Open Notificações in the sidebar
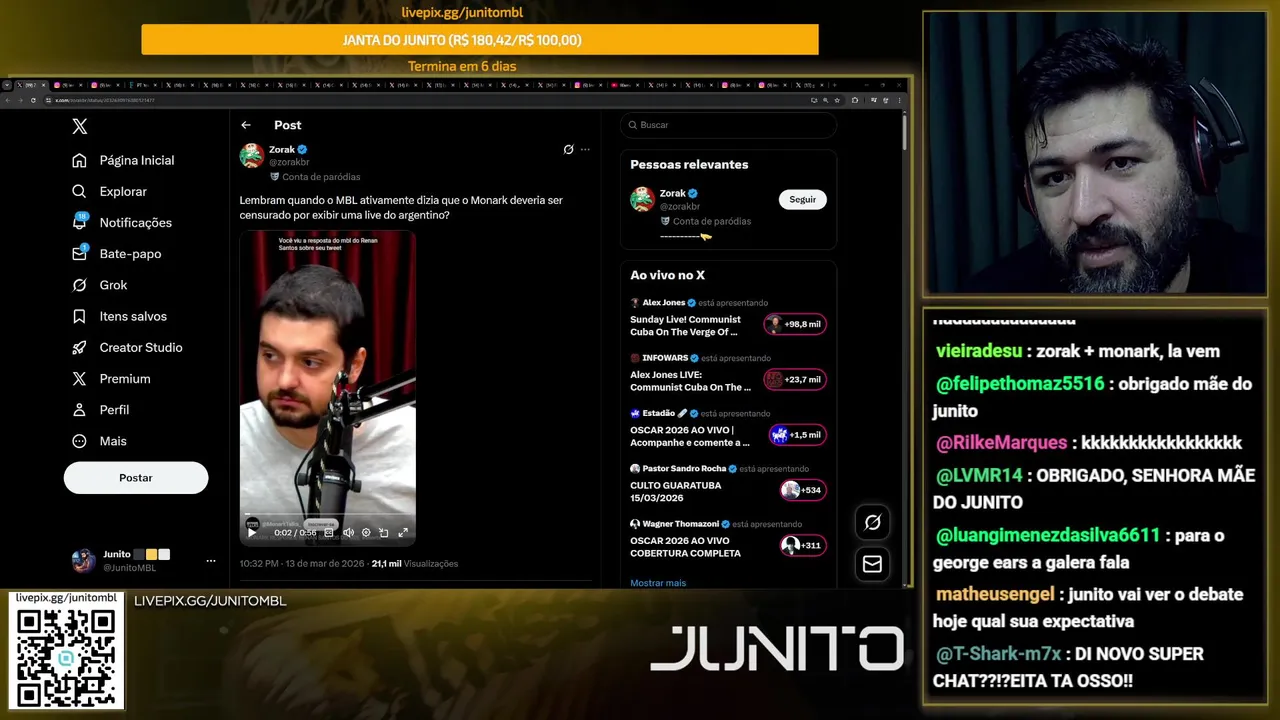 tap(122, 222)
